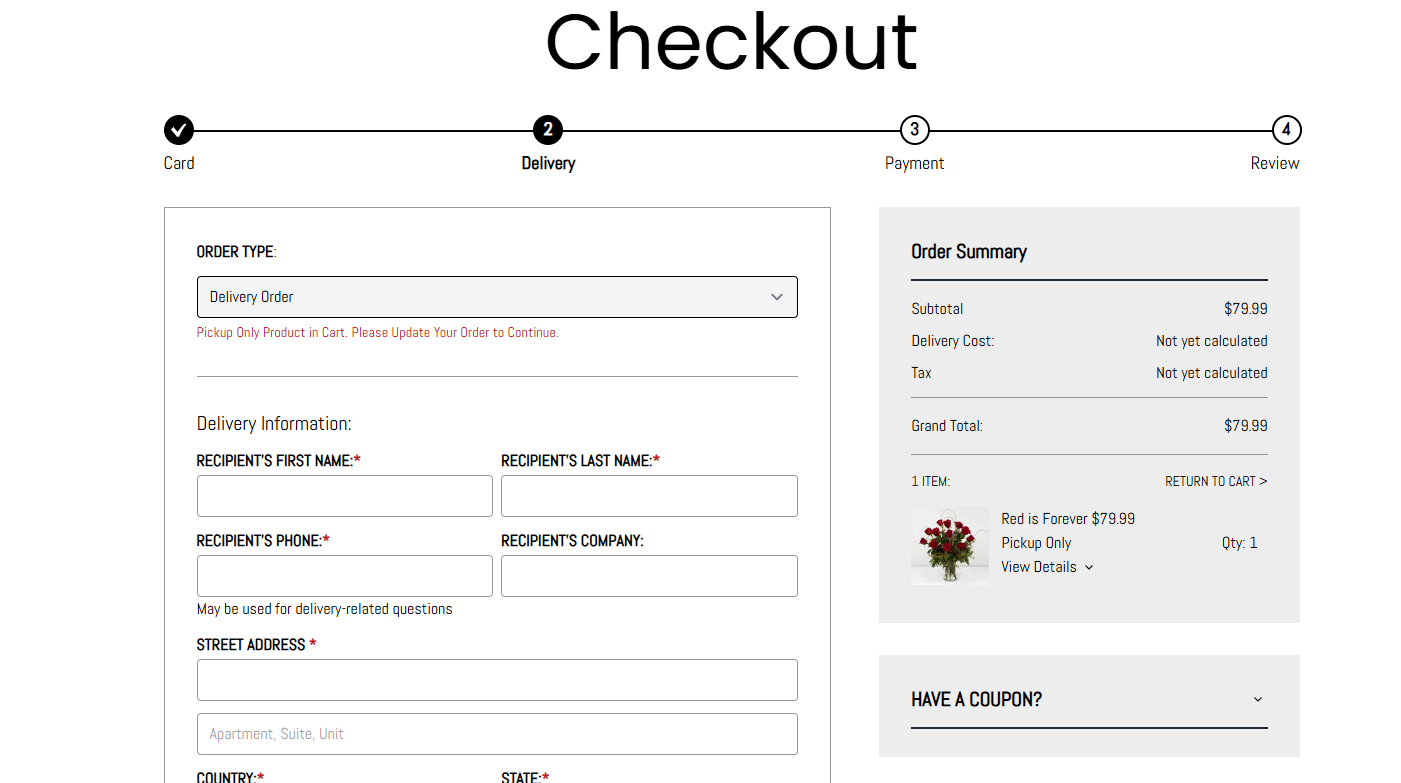Click the Delivery step number 2 circle
1401x783 pixels.
(x=548, y=130)
